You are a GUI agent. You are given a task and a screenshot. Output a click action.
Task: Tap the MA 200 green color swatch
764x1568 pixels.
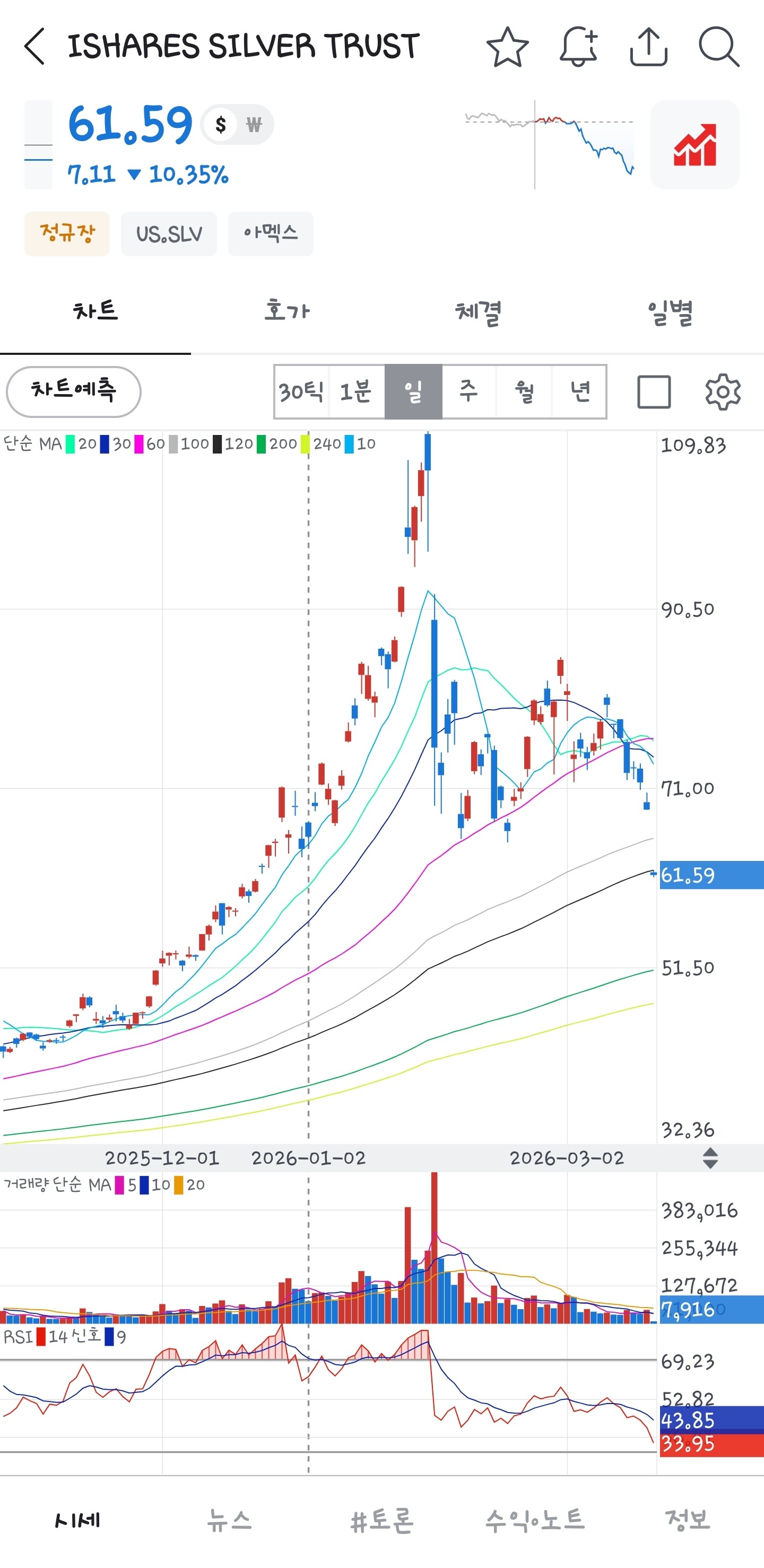[x=261, y=445]
